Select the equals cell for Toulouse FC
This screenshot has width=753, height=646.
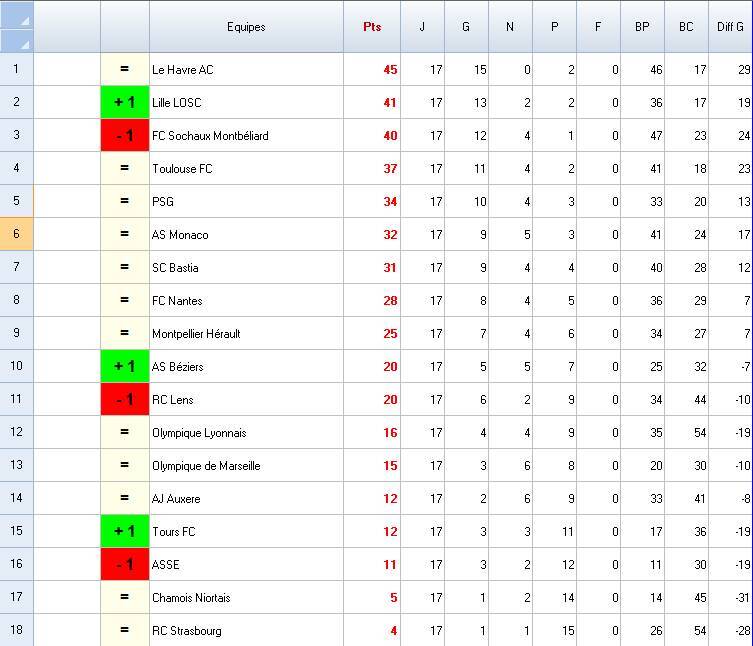click(x=125, y=168)
